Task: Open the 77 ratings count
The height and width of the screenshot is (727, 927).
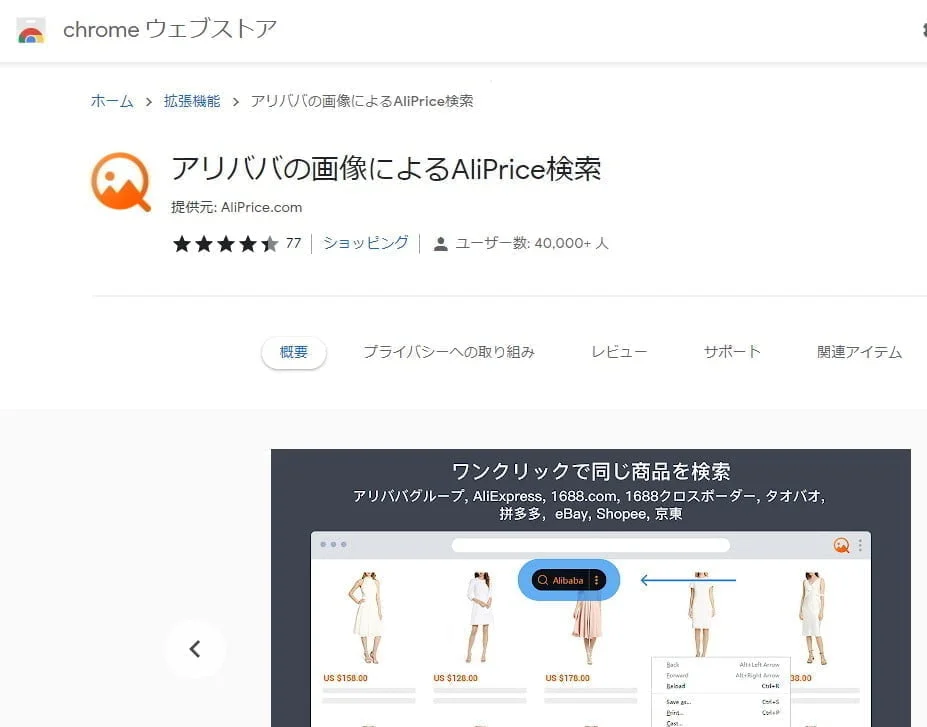Action: coord(293,243)
